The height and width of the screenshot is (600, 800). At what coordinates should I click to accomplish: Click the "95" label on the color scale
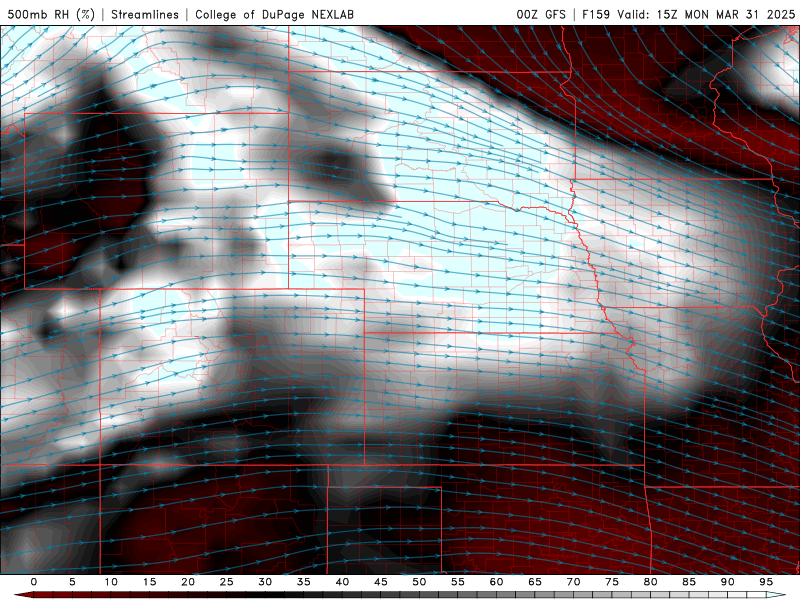pos(766,582)
